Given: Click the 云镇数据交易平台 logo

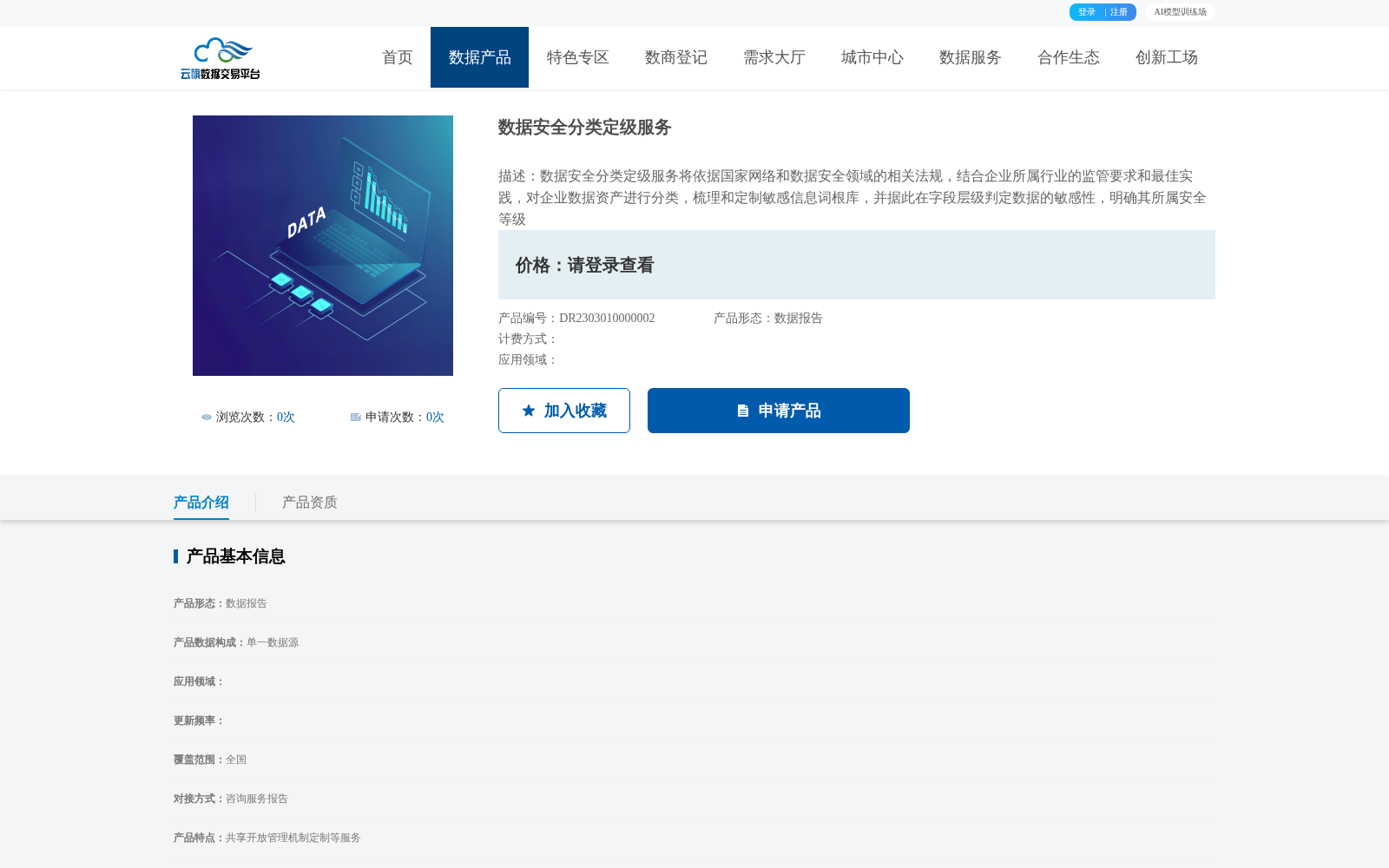Looking at the screenshot, I should pyautogui.click(x=221, y=58).
